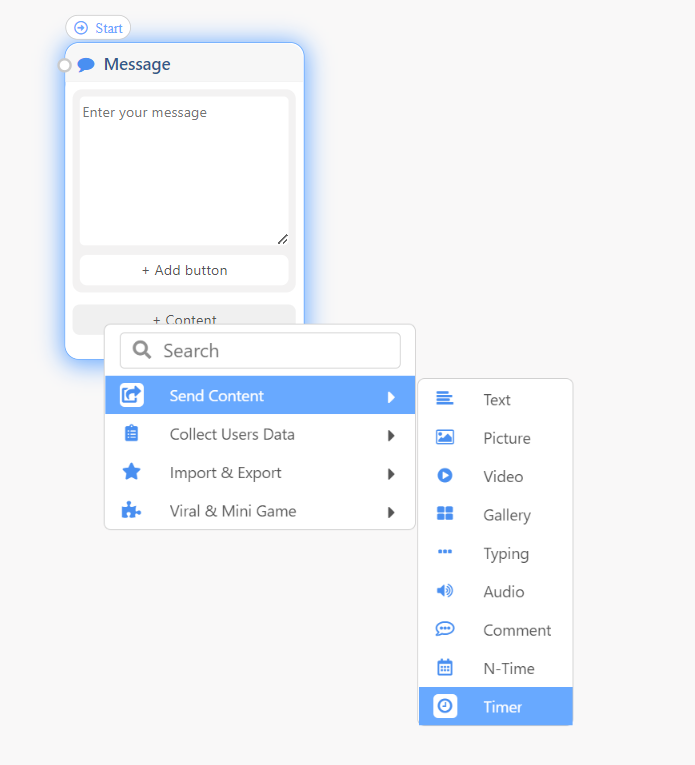
Task: Click the Video play icon
Action: pyautogui.click(x=444, y=475)
